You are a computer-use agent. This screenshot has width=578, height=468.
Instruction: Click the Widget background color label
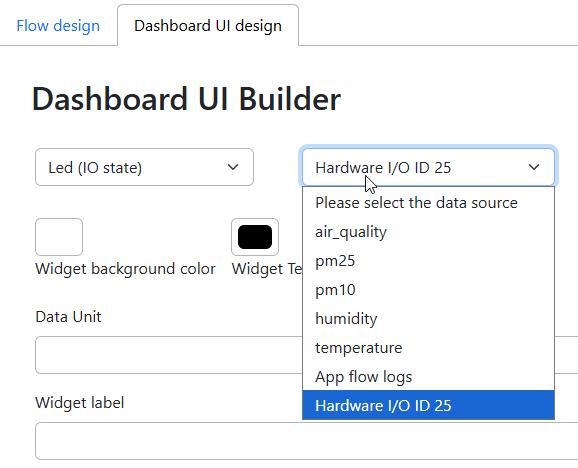click(125, 269)
